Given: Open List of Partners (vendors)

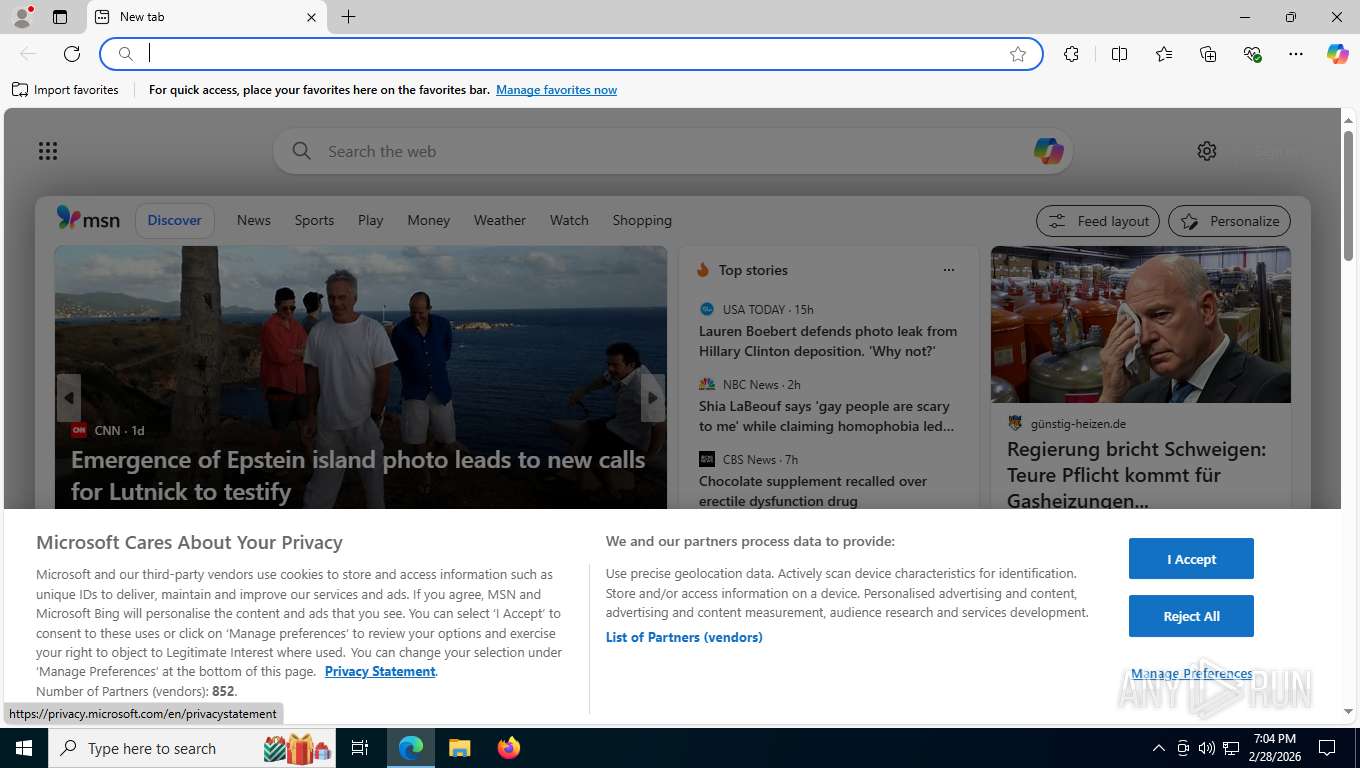Looking at the screenshot, I should (x=684, y=637).
